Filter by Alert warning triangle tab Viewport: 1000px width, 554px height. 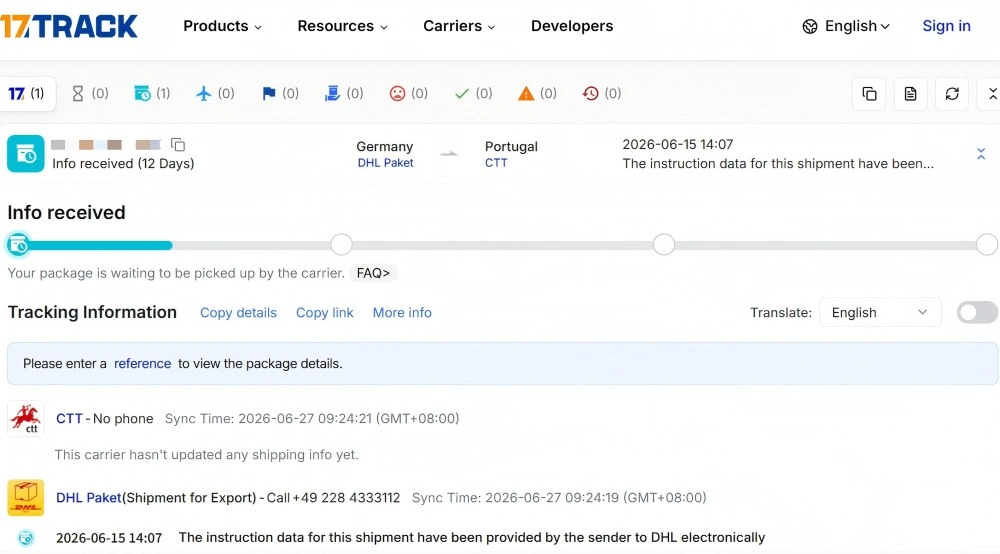click(538, 94)
